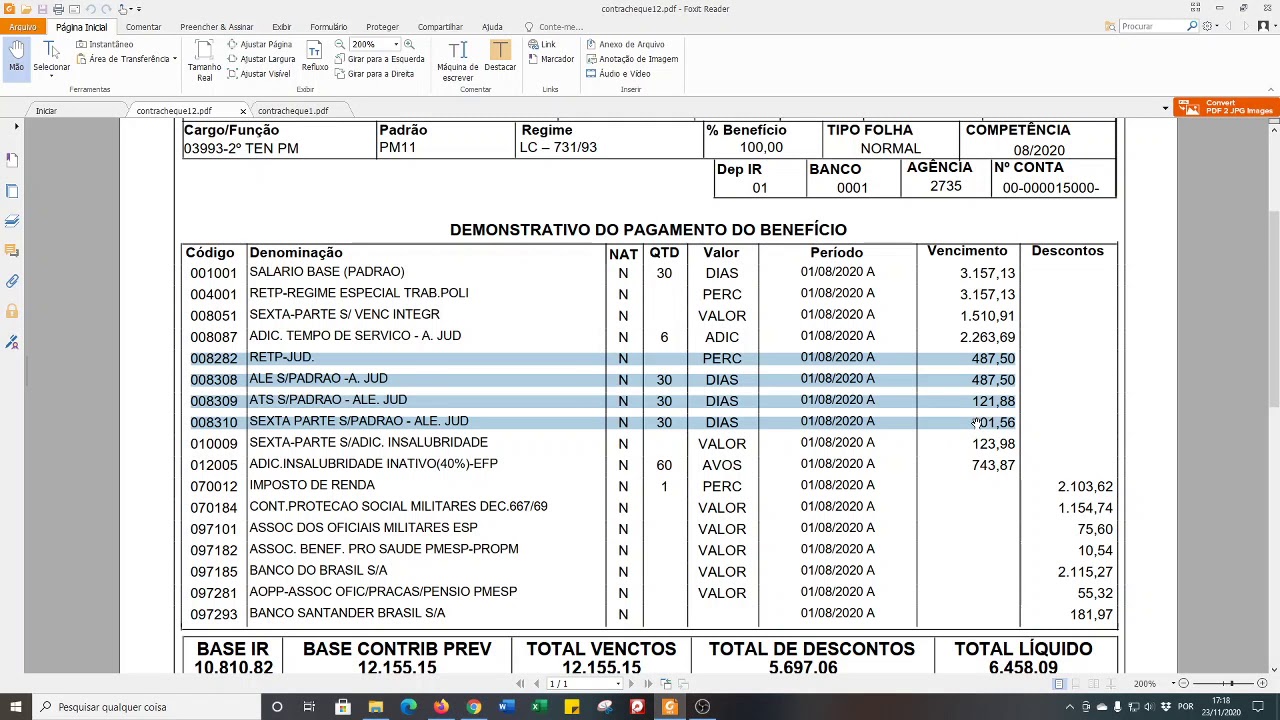Click the zoom slider in status bar

1222,684
